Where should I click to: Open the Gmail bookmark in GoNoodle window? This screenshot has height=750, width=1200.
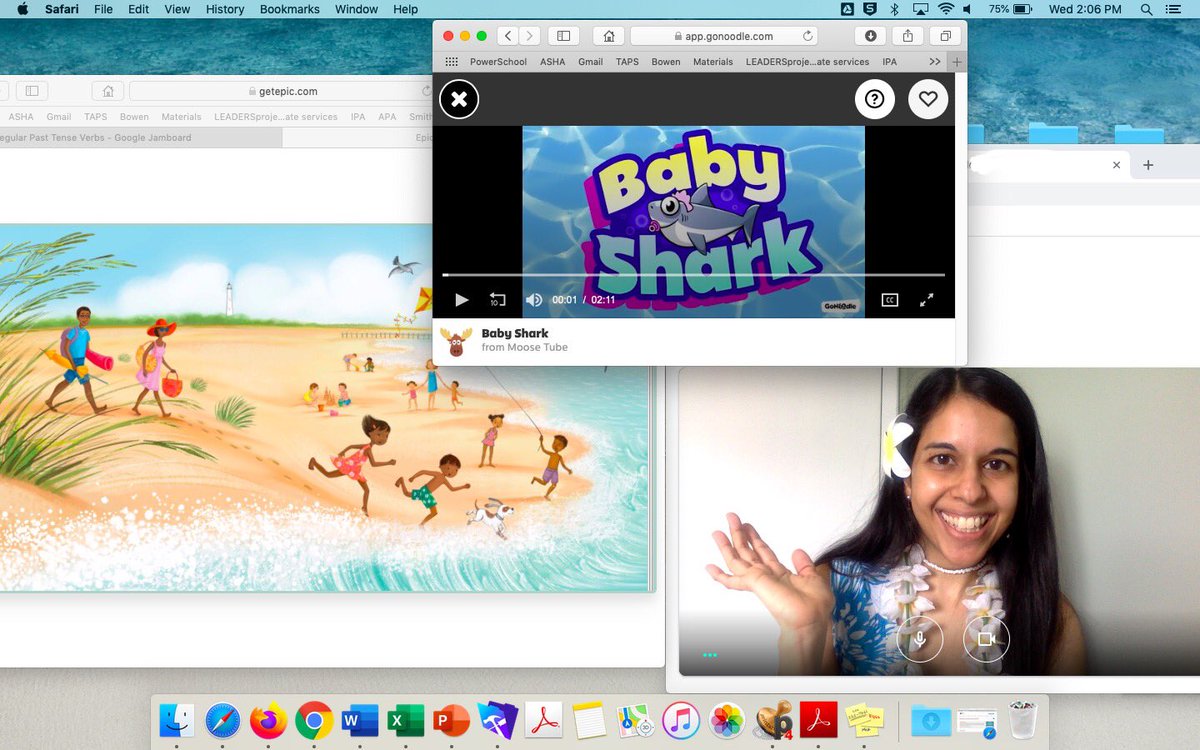point(590,62)
